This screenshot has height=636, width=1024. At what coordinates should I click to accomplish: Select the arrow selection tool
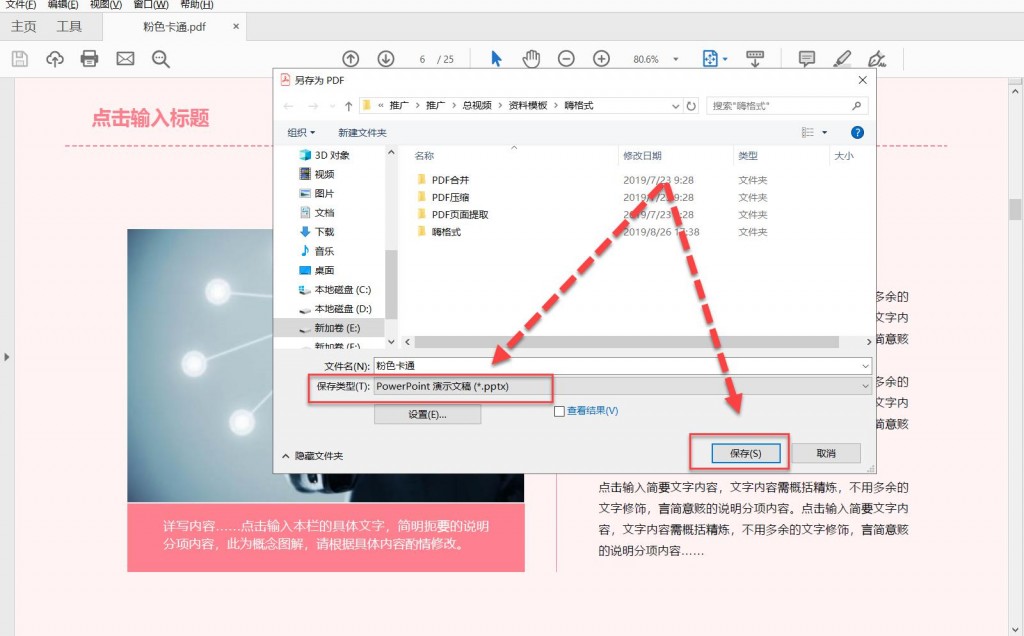click(496, 59)
